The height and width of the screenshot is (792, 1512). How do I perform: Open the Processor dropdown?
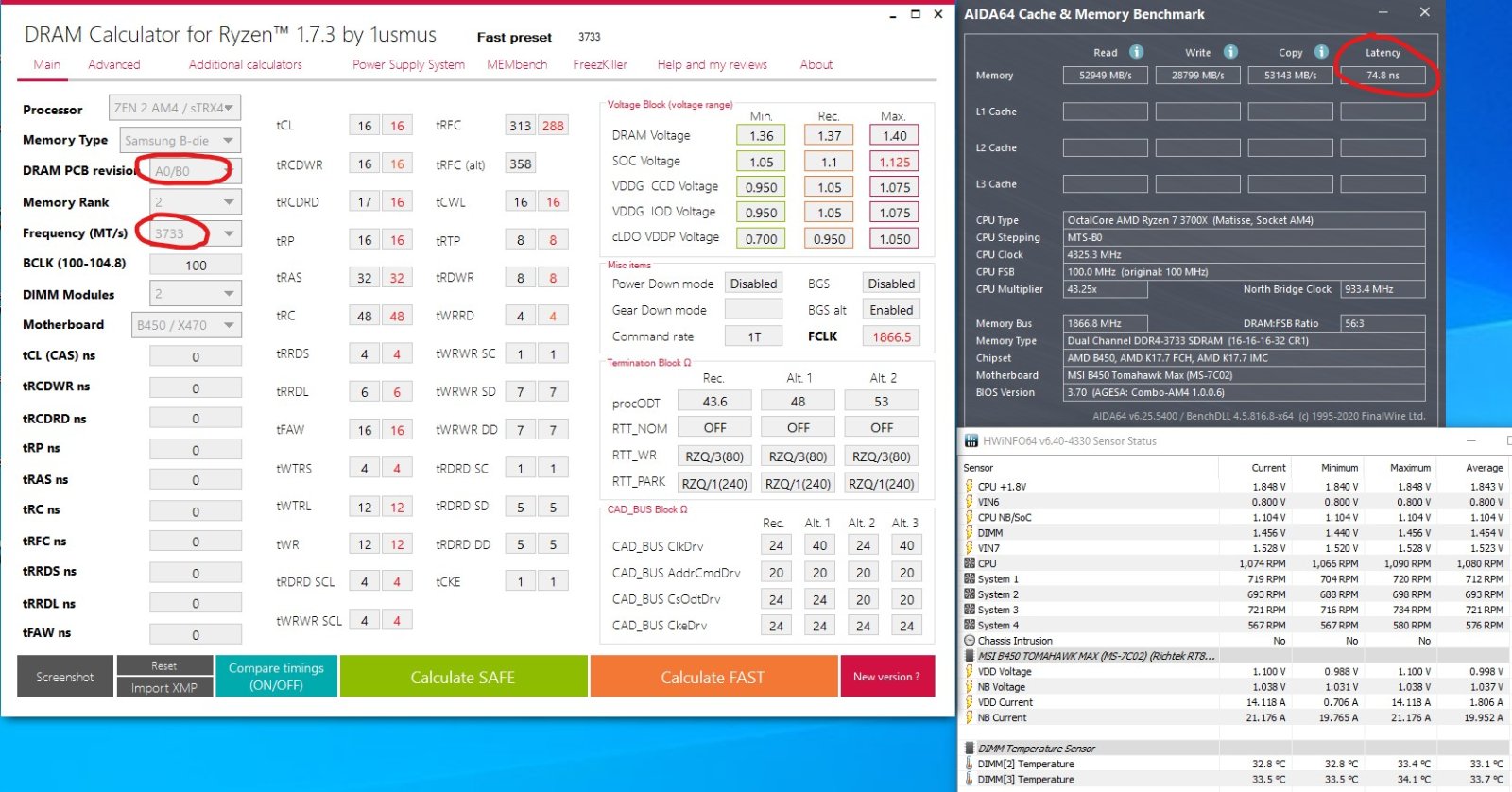[x=175, y=108]
